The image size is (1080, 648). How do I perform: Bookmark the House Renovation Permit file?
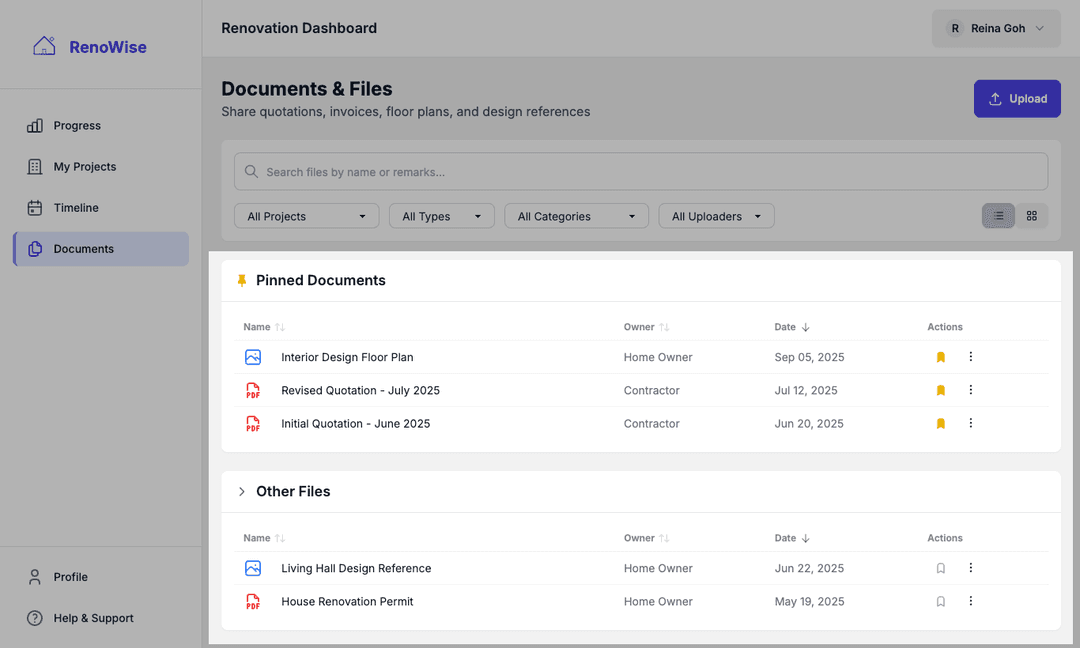[x=940, y=601]
